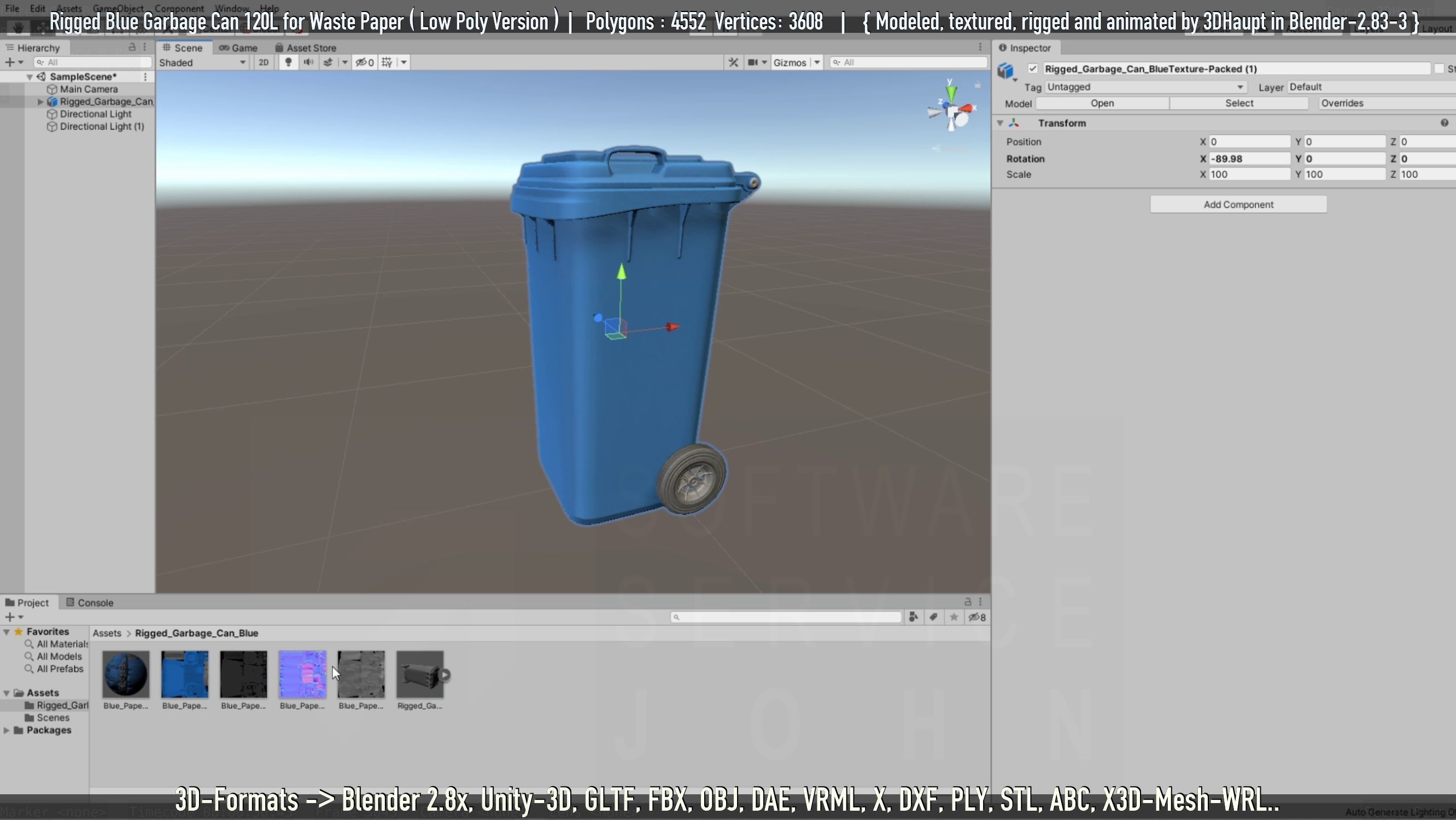This screenshot has width=1456, height=820.
Task: Open the Overrides dropdown
Action: [1387, 103]
